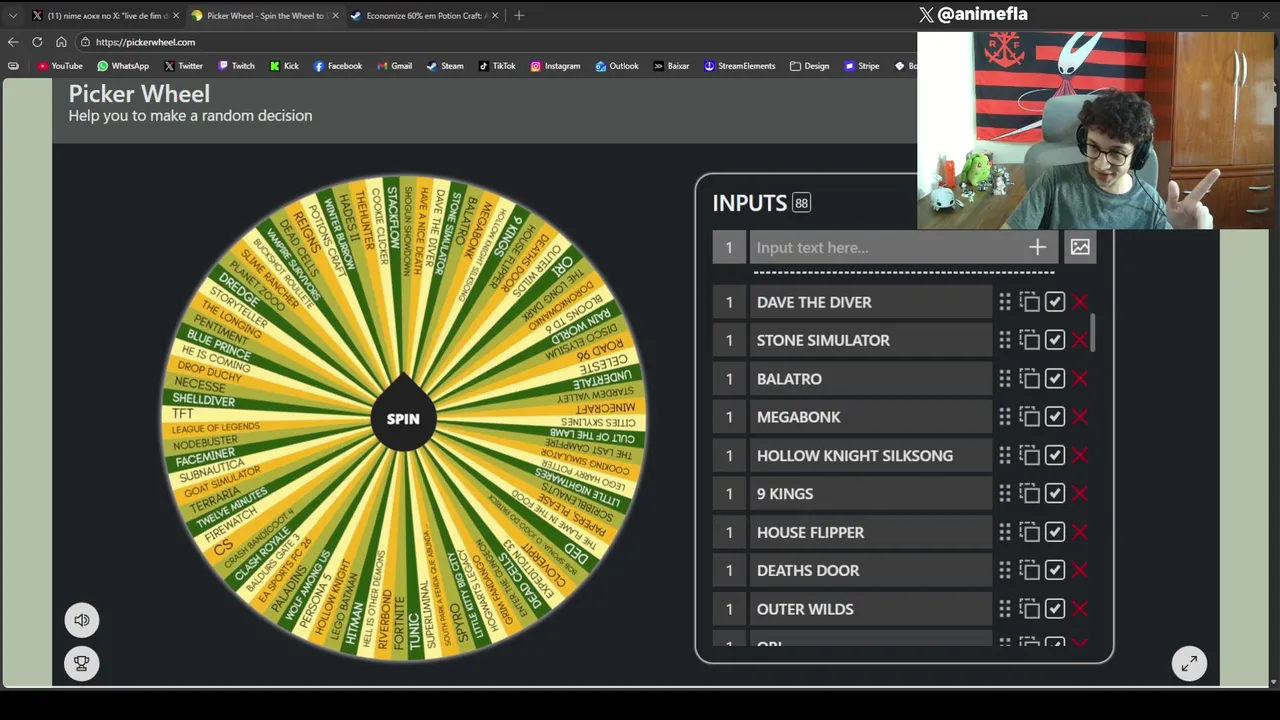This screenshot has width=1280, height=720.
Task: Open the image input icon
Action: [1080, 247]
